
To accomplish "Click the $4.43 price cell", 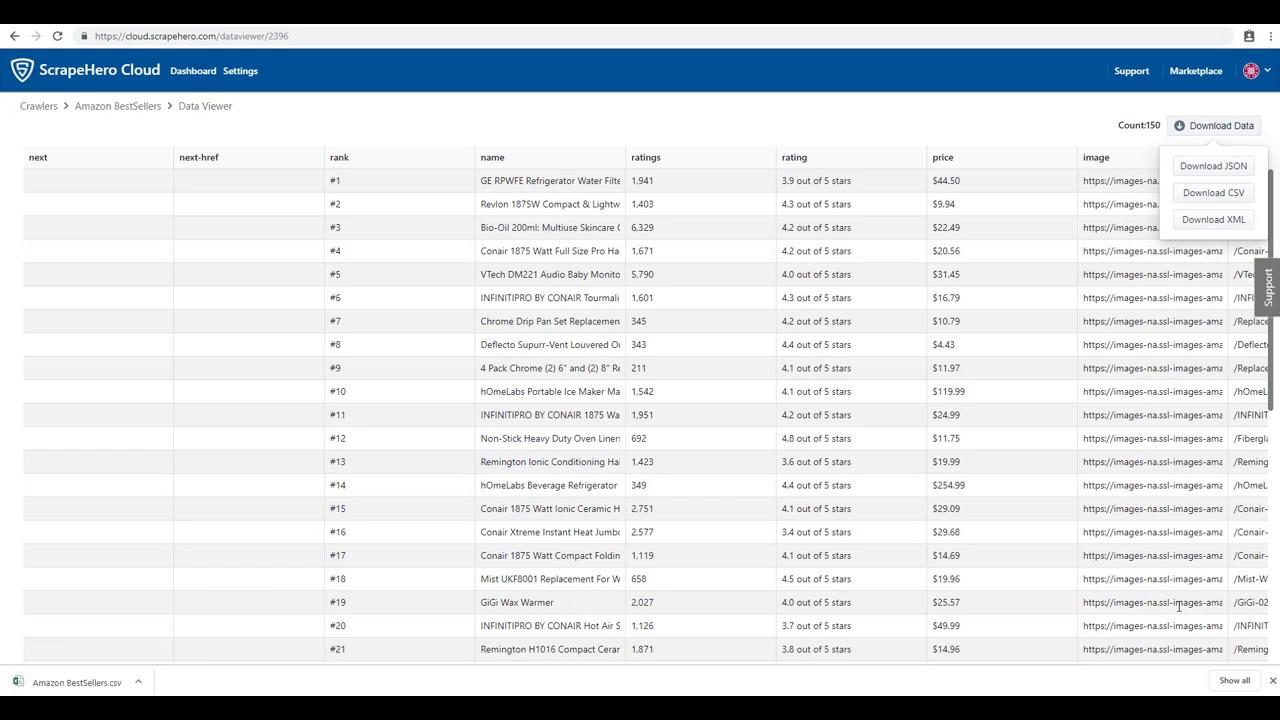I will 1002,345.
